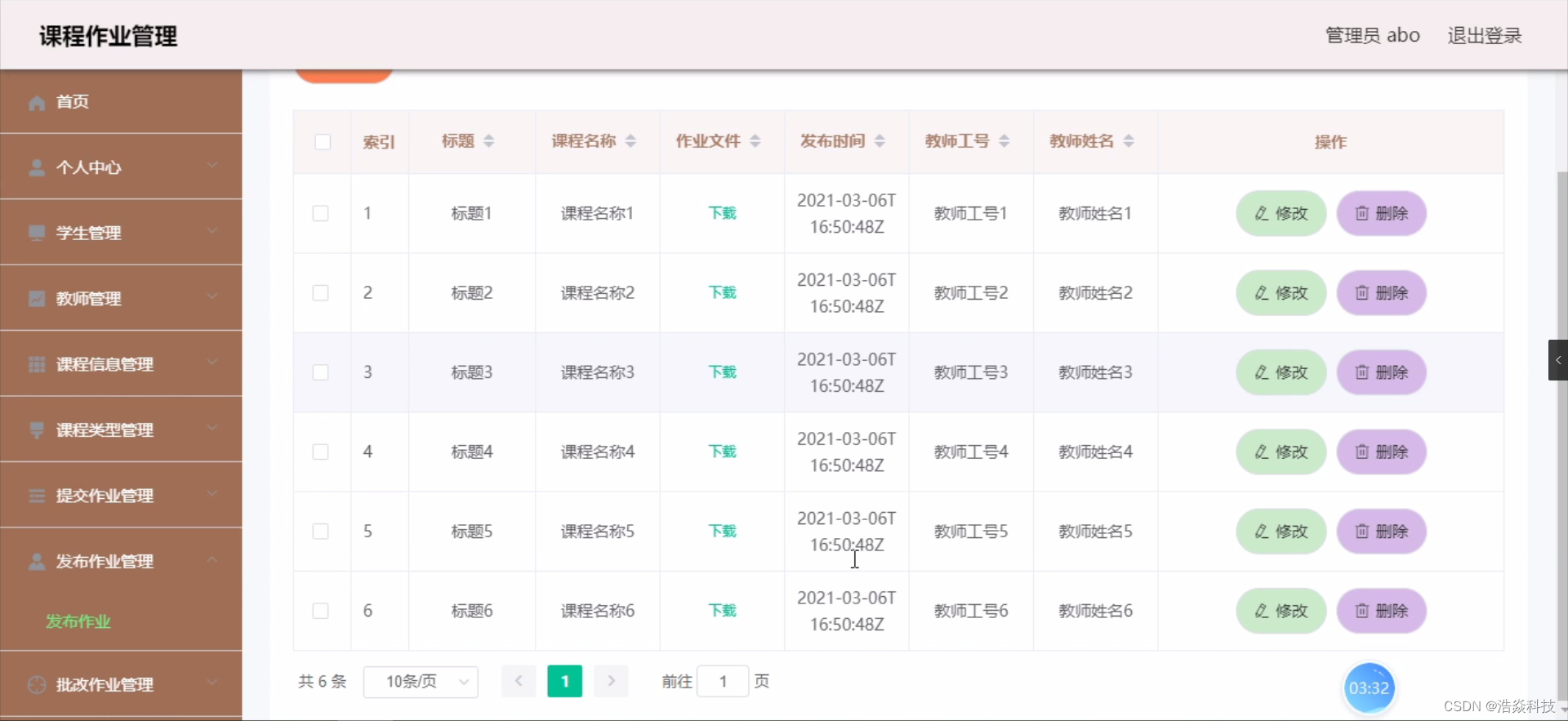The width and height of the screenshot is (1568, 721).
Task: Click the monitor icon beside 学生管理
Action: pyautogui.click(x=37, y=233)
